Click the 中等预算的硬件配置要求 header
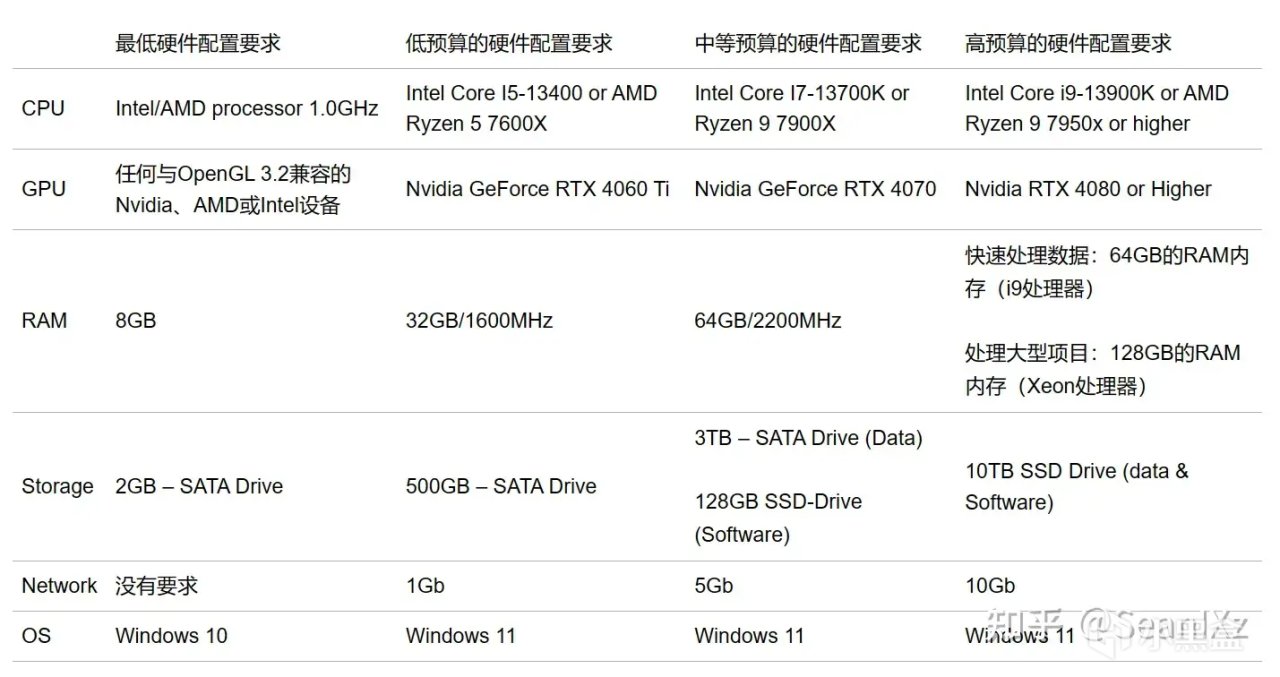 (x=808, y=43)
